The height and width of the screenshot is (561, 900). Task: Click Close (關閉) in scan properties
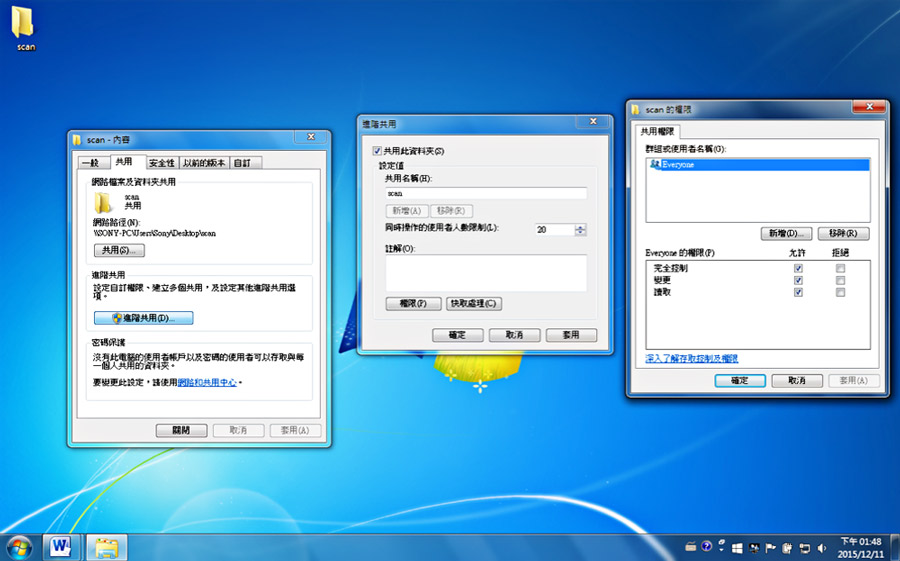pyautogui.click(x=181, y=430)
